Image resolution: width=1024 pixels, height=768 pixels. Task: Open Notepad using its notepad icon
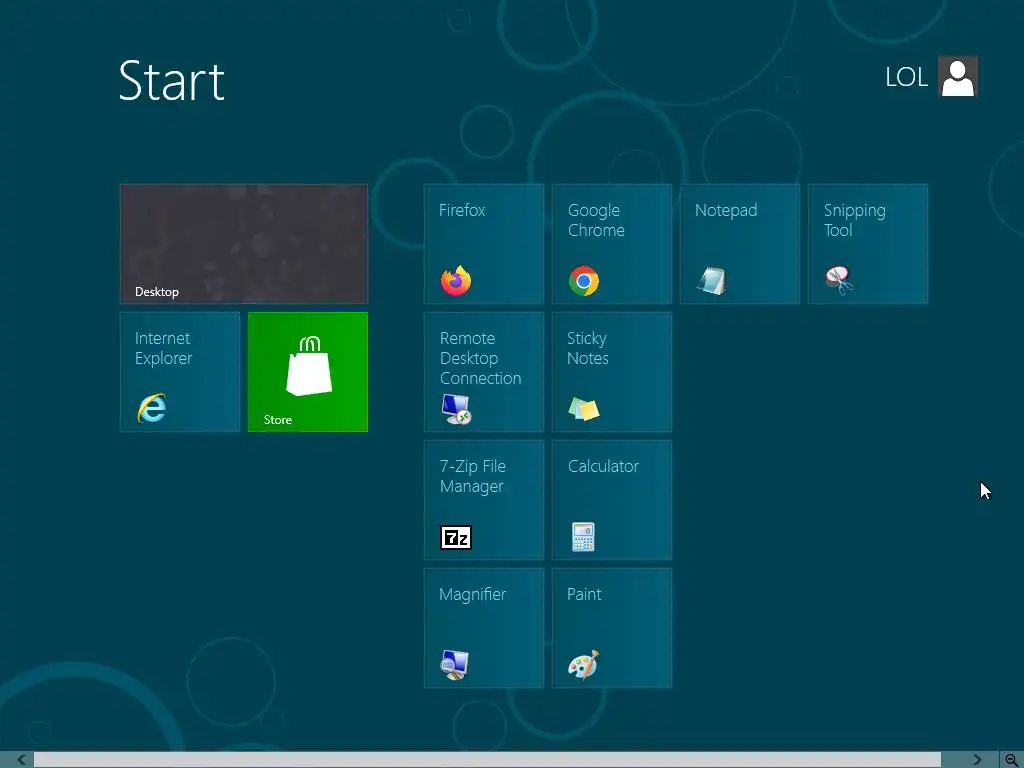(712, 281)
